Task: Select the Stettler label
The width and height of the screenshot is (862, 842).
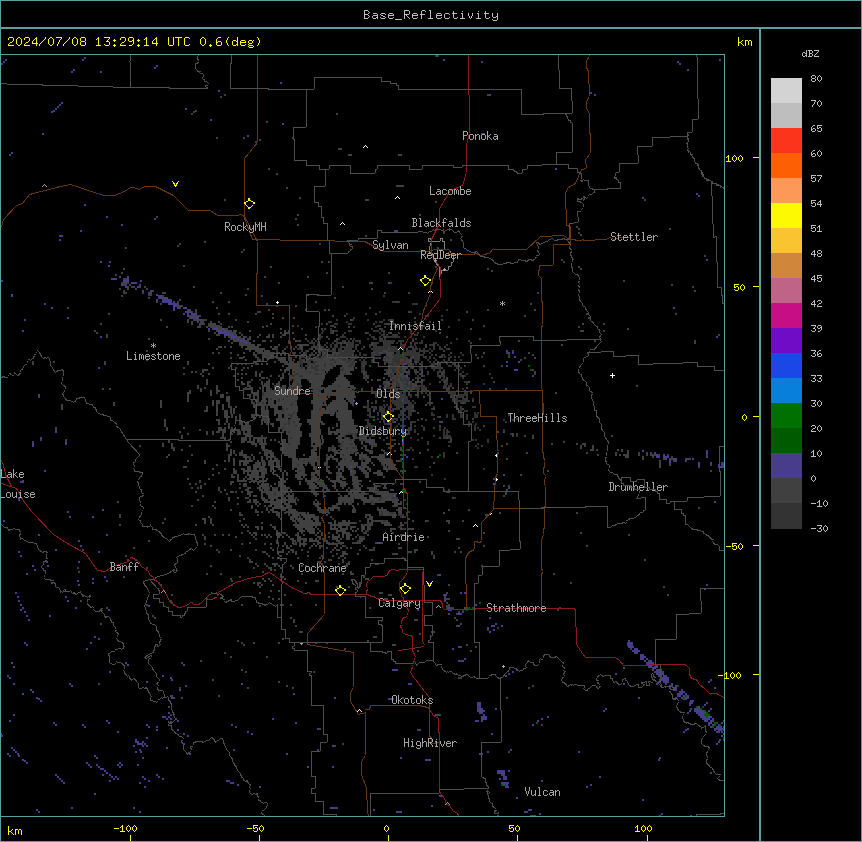Action: point(634,237)
